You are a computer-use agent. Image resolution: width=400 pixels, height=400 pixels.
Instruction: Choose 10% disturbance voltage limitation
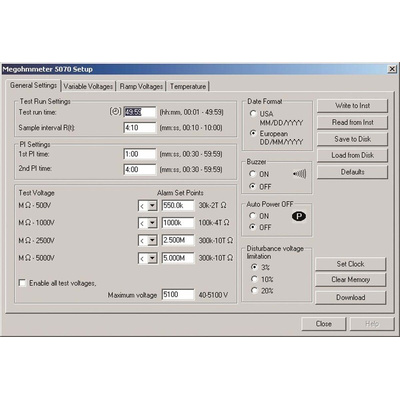coord(254,279)
